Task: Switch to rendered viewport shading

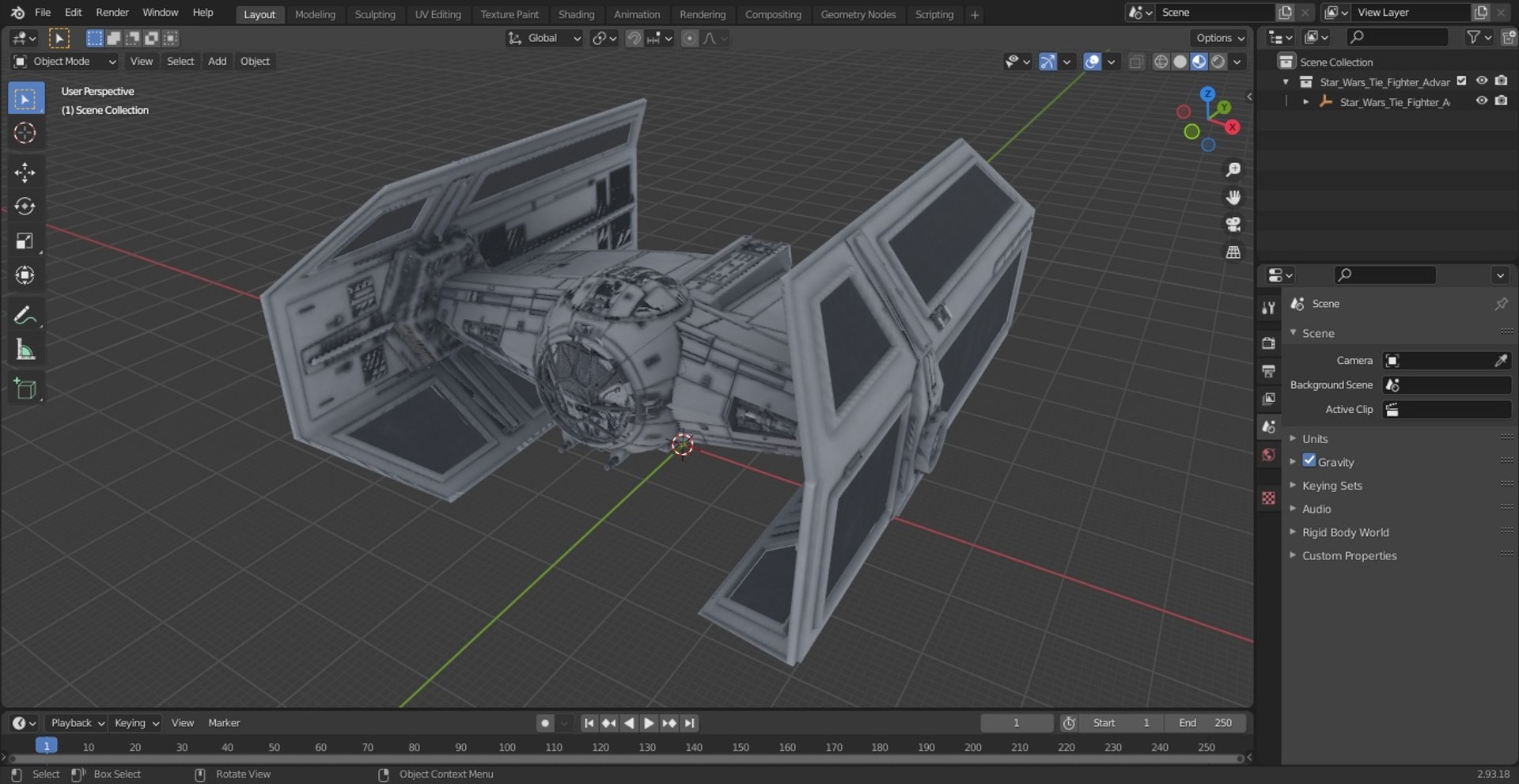Action: pyautogui.click(x=1218, y=62)
